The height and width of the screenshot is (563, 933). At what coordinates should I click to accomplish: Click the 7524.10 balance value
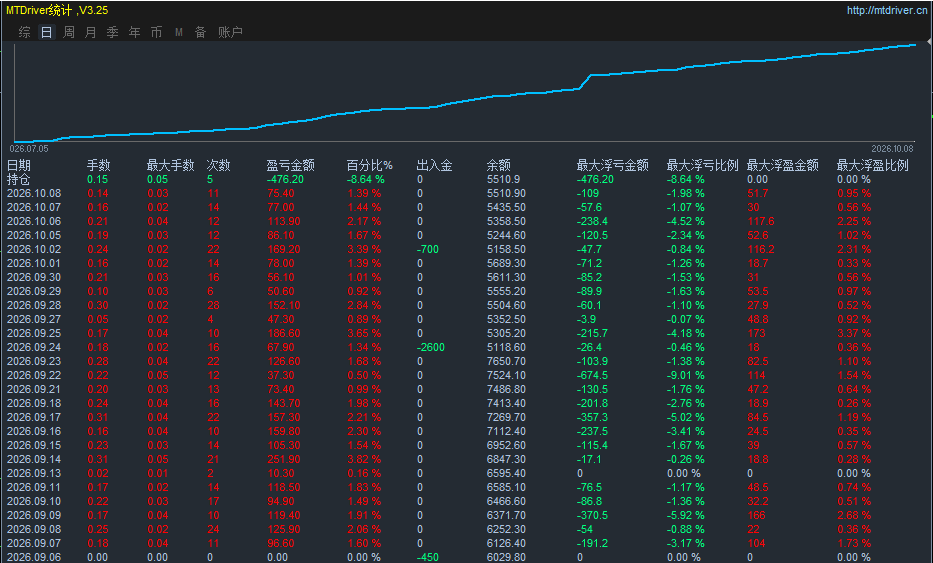[506, 376]
